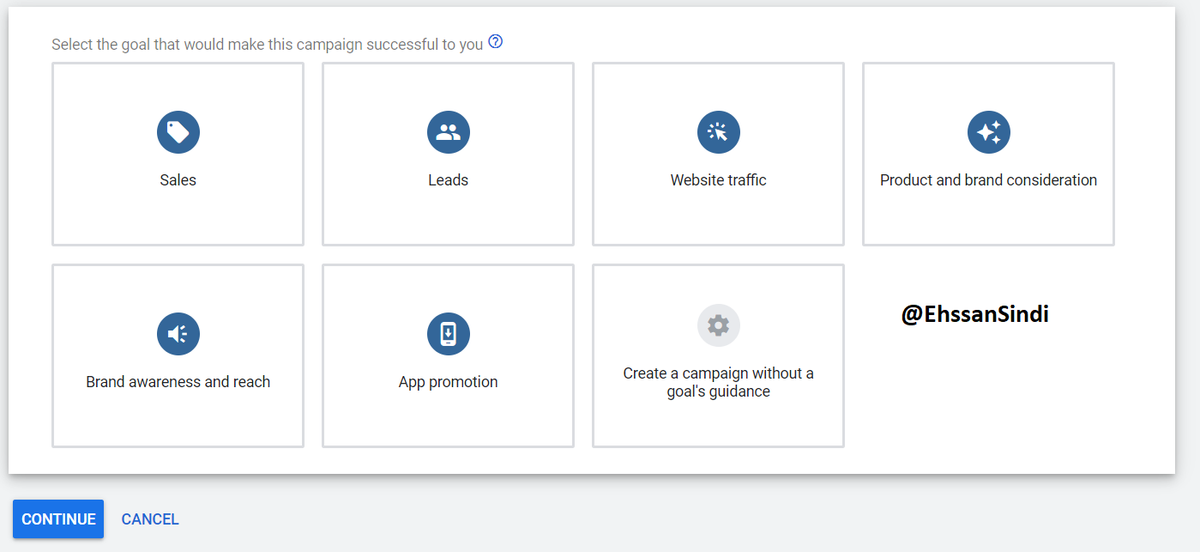1200x552 pixels.
Task: Click the Continue button
Action: (58, 519)
